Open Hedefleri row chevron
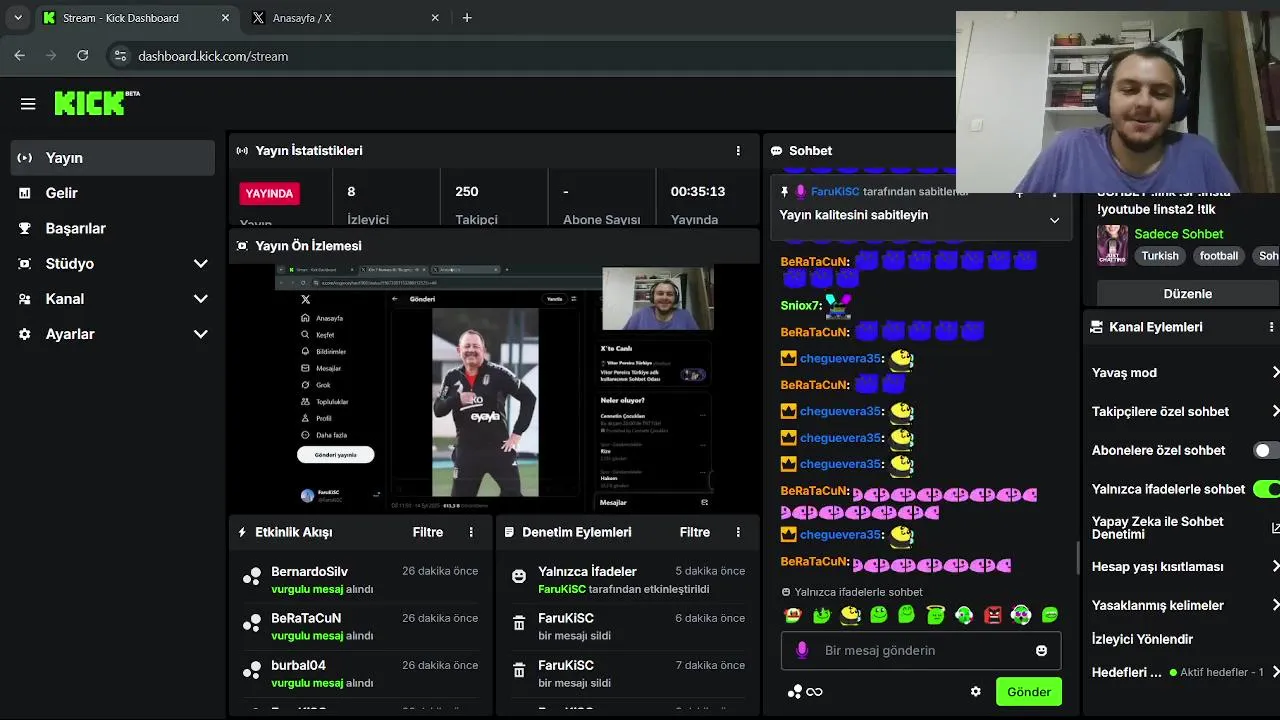This screenshot has width=1280, height=720. (1275, 672)
